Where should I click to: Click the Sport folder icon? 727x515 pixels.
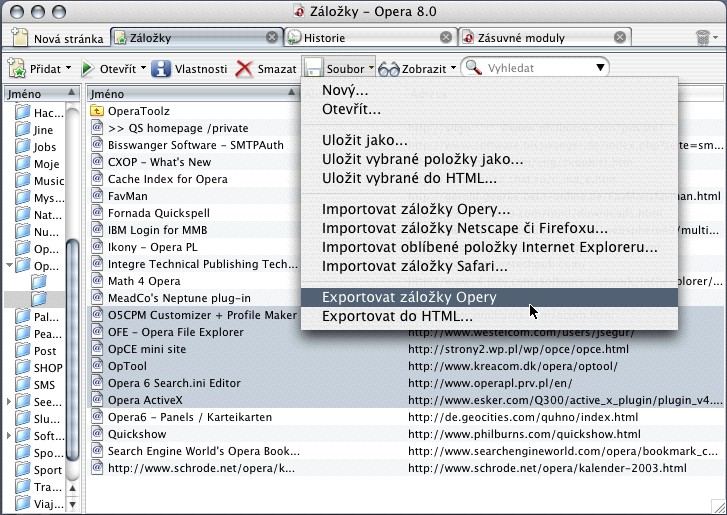click(22, 469)
